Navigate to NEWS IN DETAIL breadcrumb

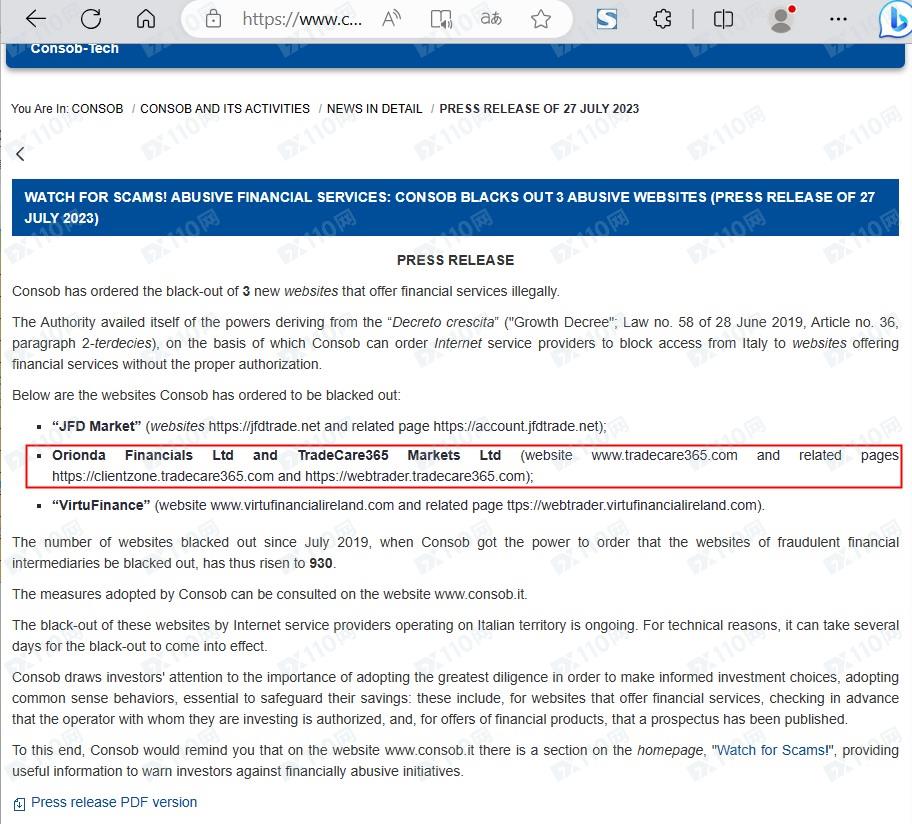[x=375, y=109]
